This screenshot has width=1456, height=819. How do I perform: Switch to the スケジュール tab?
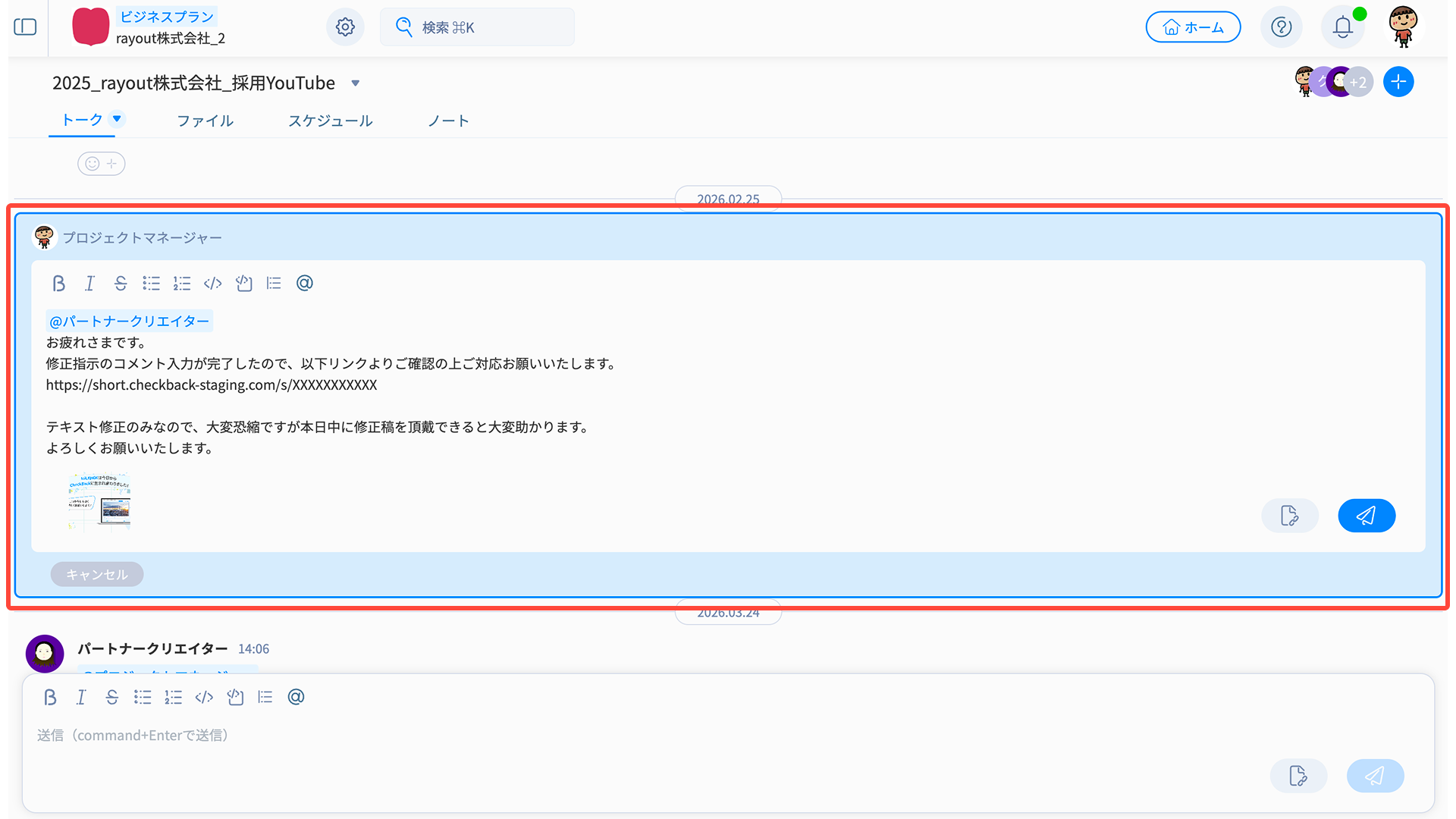330,121
